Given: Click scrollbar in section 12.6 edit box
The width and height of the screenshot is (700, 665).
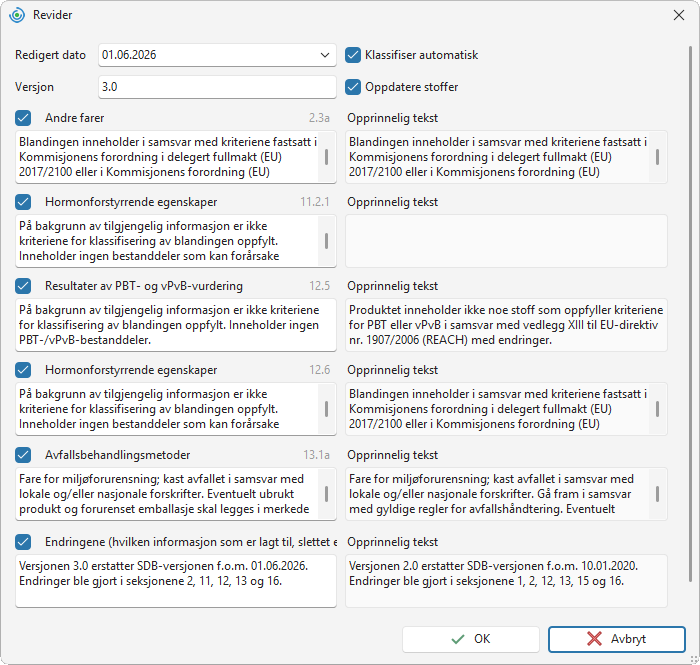Looking at the screenshot, I should 326,409.
